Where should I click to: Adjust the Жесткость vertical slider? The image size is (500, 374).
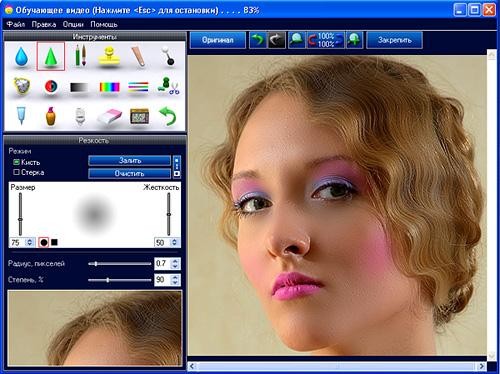[169, 214]
